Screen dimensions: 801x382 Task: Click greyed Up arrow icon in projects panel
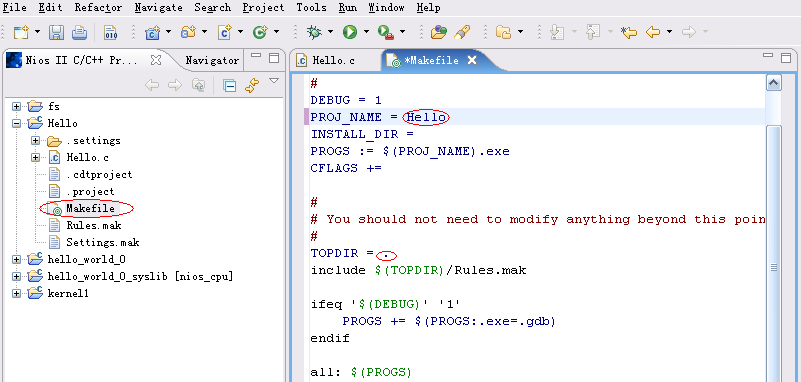(x=198, y=85)
